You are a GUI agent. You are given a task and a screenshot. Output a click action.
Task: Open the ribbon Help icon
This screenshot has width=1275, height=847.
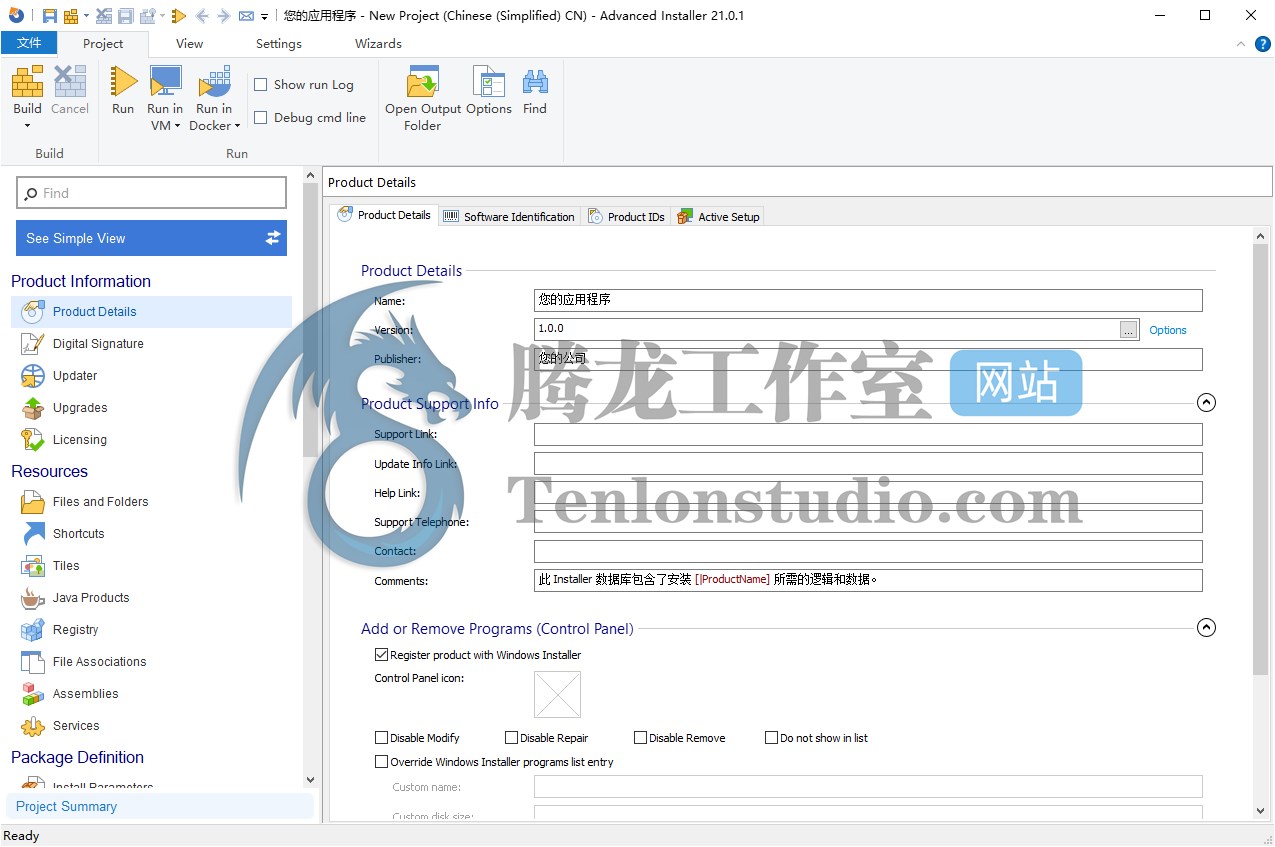tap(1261, 44)
